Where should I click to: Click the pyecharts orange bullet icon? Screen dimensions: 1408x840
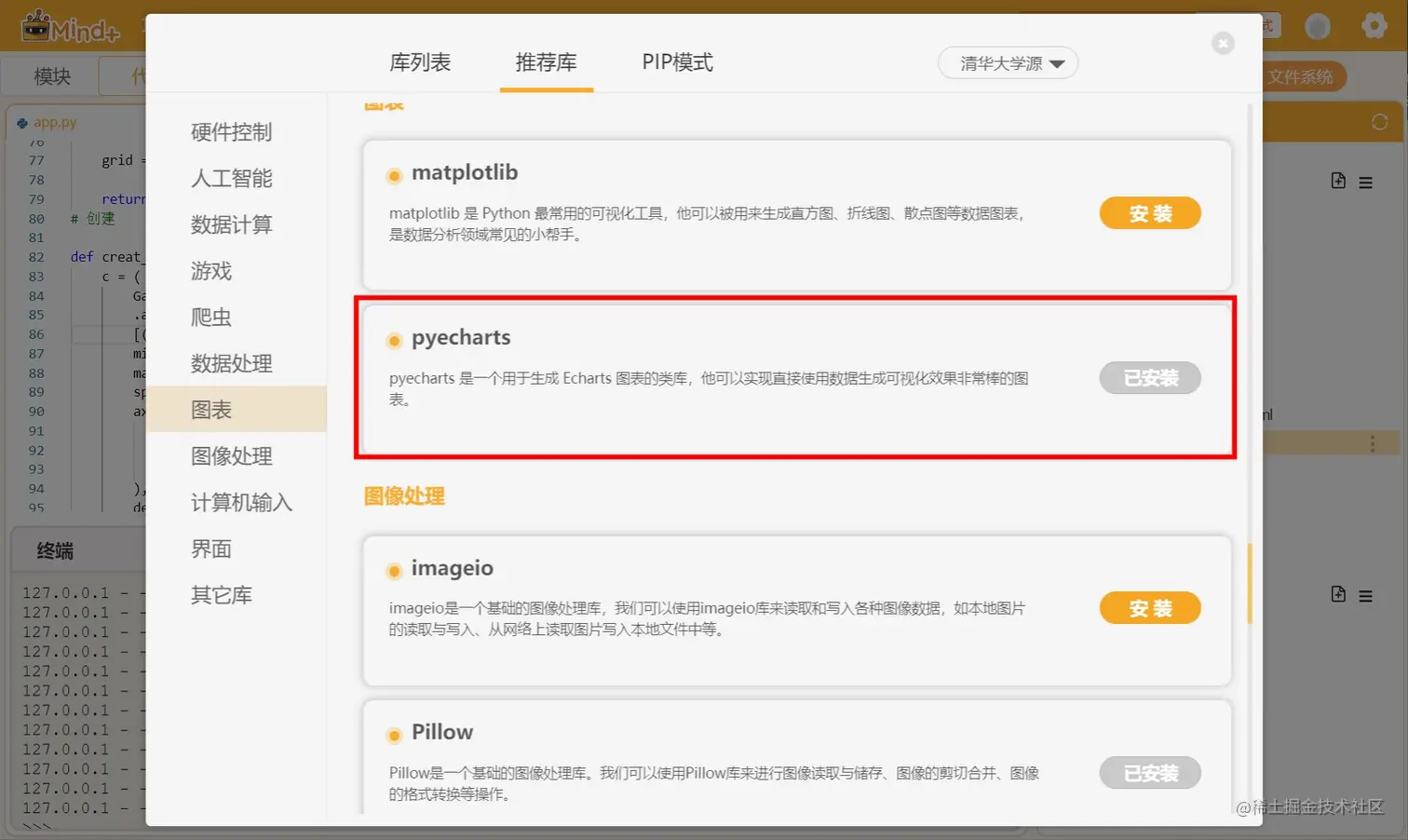[394, 341]
